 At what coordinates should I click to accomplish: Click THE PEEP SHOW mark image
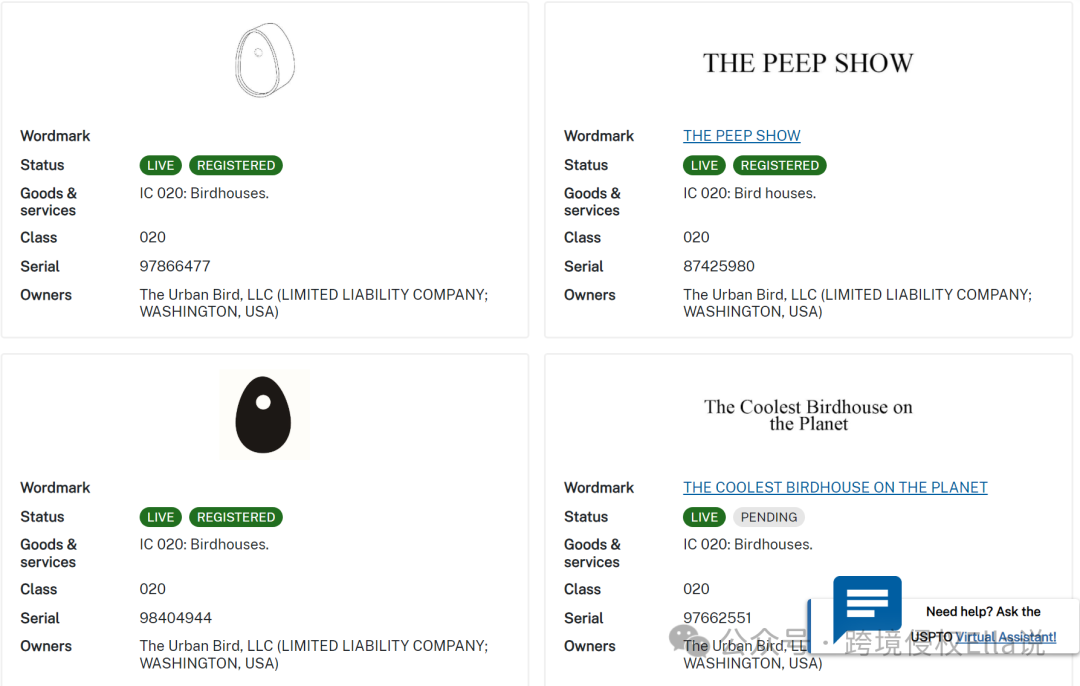(808, 64)
